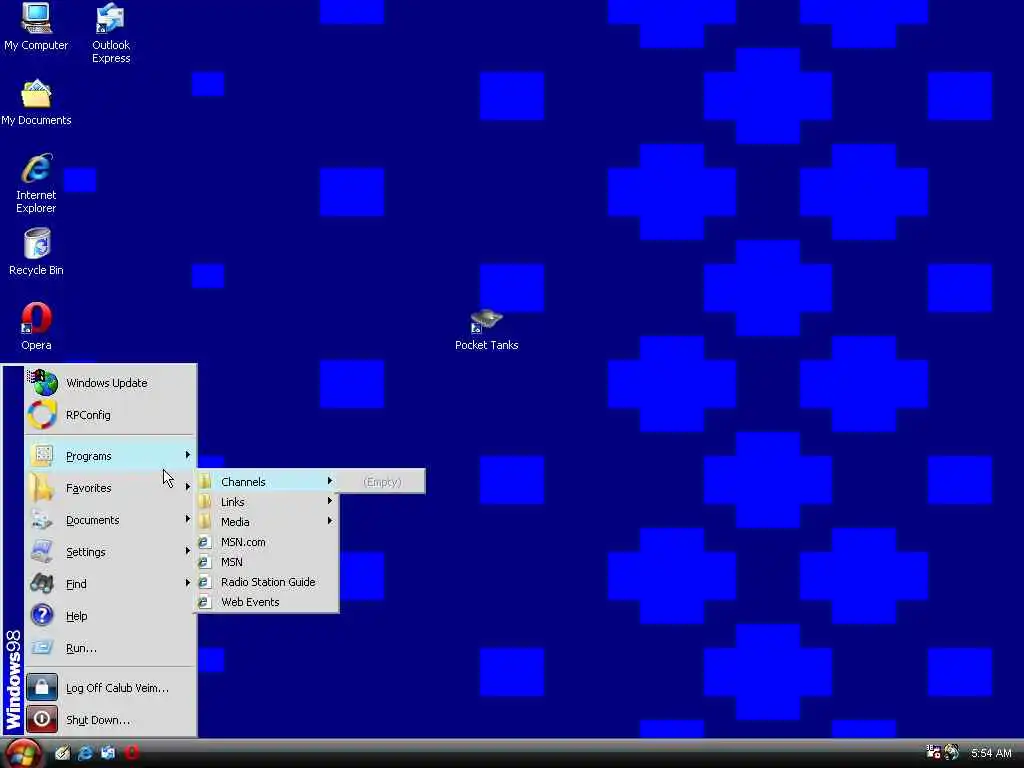Open the MSN.com favorite link

pyautogui.click(x=267, y=542)
